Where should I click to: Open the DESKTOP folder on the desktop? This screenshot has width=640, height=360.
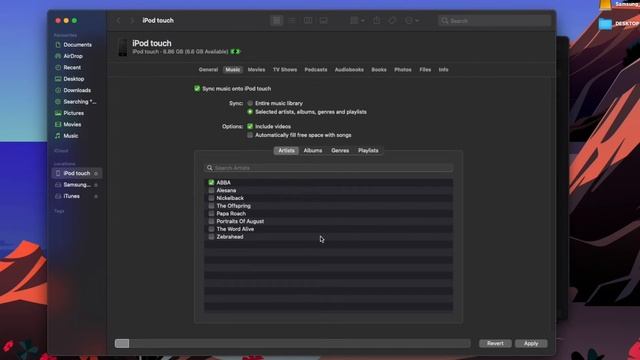[x=605, y=24]
